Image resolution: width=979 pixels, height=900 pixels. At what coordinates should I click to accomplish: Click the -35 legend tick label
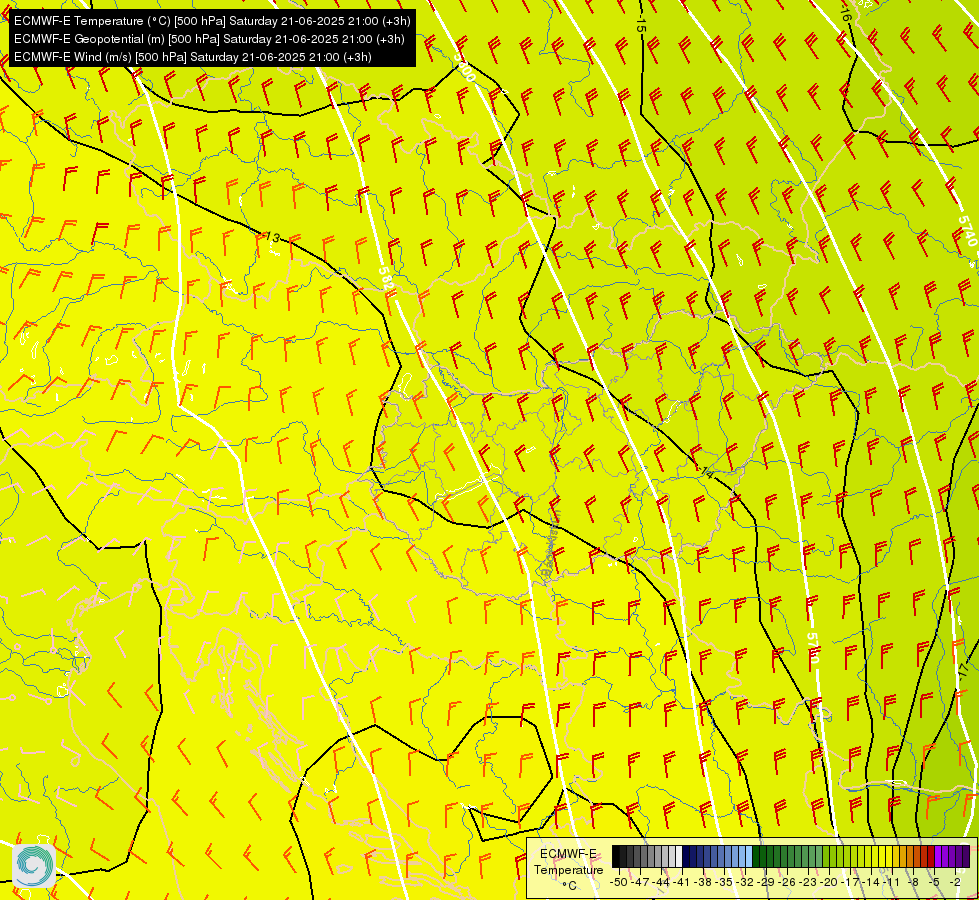coord(724,883)
